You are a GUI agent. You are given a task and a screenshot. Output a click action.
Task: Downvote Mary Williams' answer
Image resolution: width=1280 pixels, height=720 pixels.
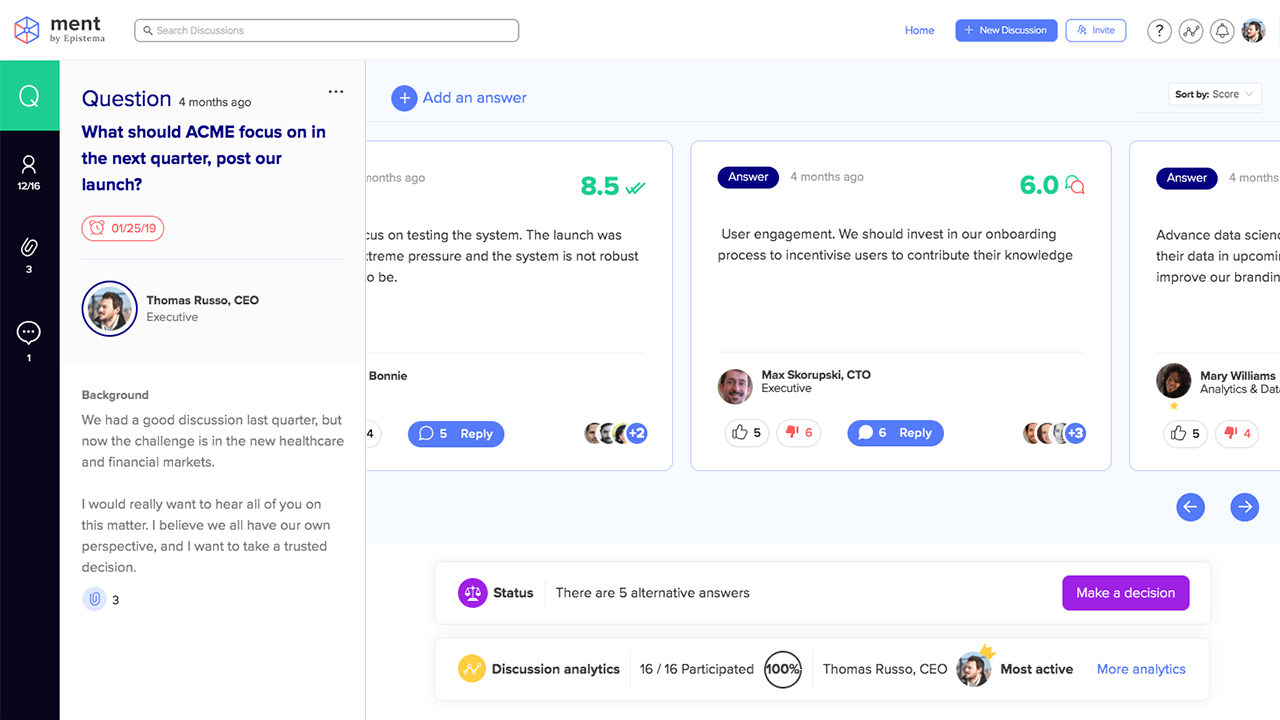coord(1237,433)
